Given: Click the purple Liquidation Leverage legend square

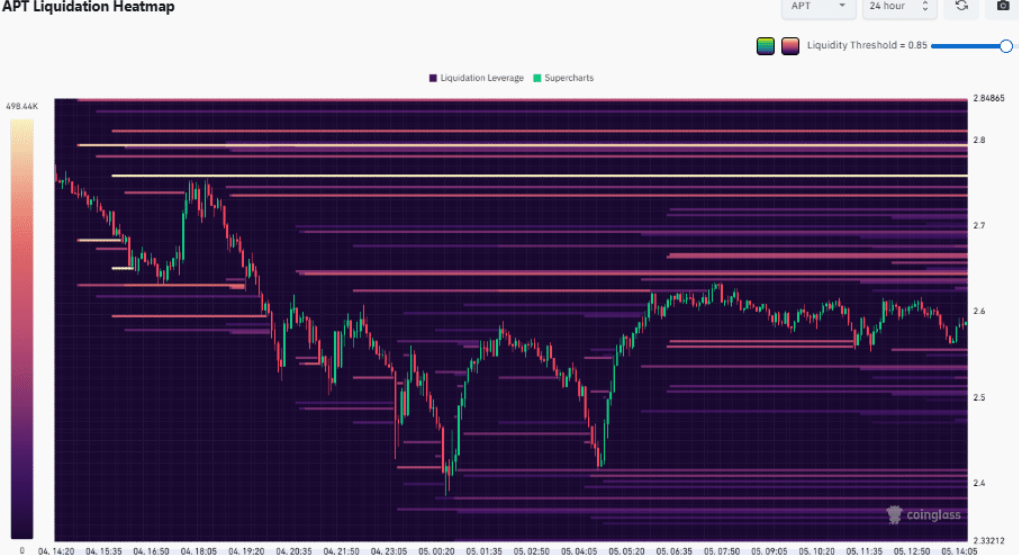Looking at the screenshot, I should coord(433,78).
